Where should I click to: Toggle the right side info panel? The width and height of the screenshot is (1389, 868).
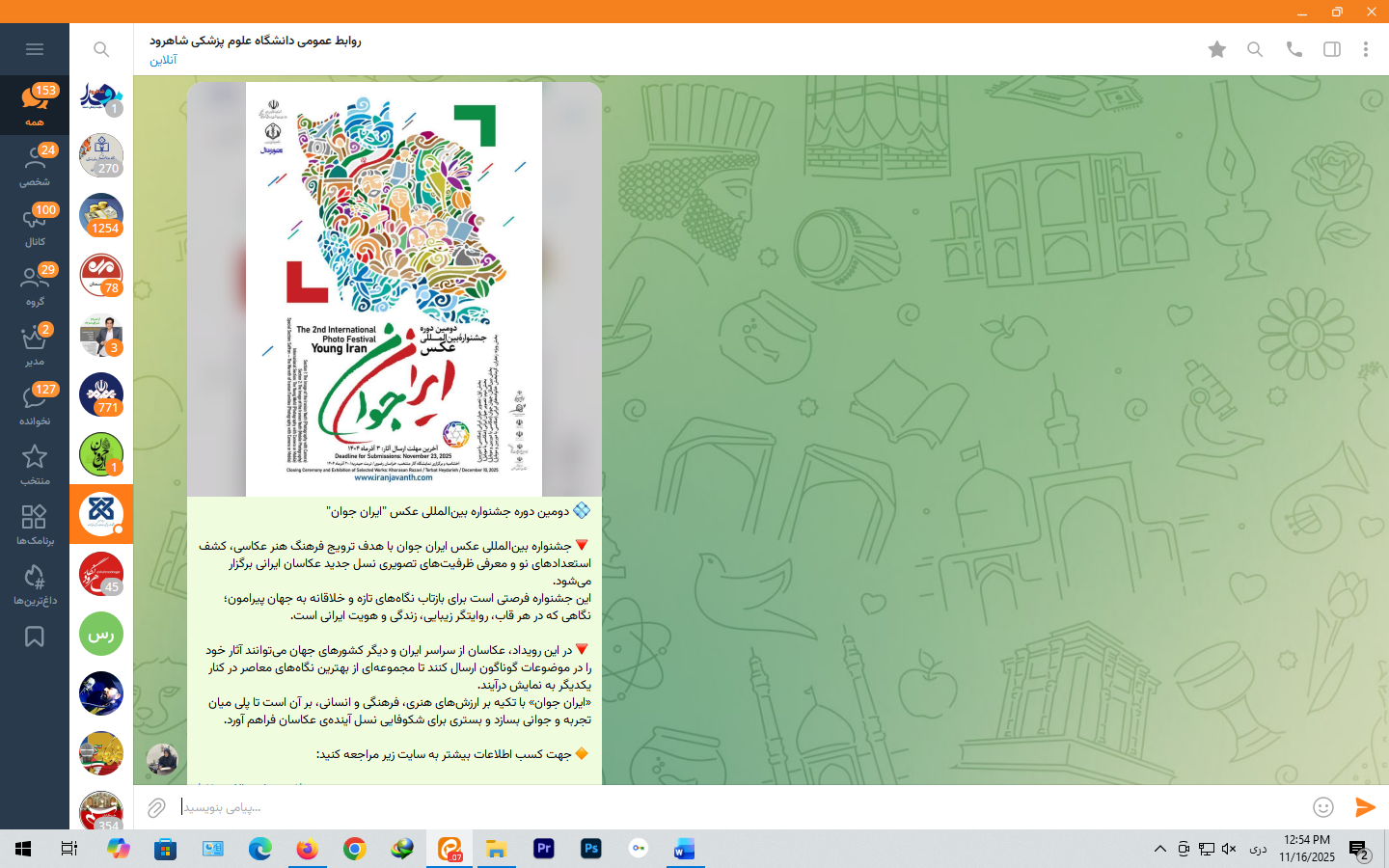(1331, 49)
